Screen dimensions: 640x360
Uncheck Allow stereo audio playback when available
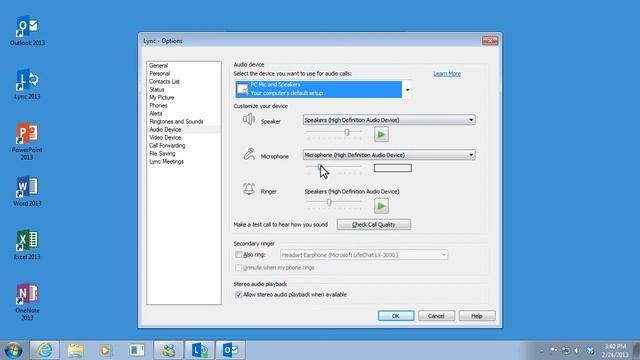(x=238, y=294)
